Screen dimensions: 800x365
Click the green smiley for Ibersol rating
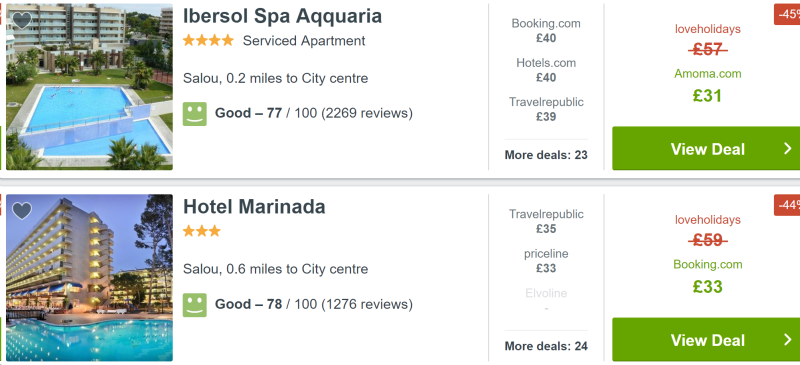[x=195, y=114]
